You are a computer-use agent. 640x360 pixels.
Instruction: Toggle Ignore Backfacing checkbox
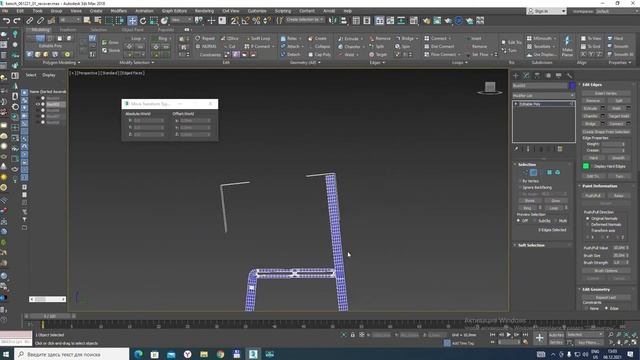click(520, 187)
